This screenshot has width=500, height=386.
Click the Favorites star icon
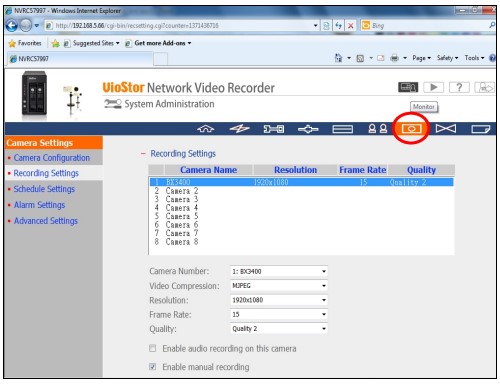pyautogui.click(x=12, y=43)
